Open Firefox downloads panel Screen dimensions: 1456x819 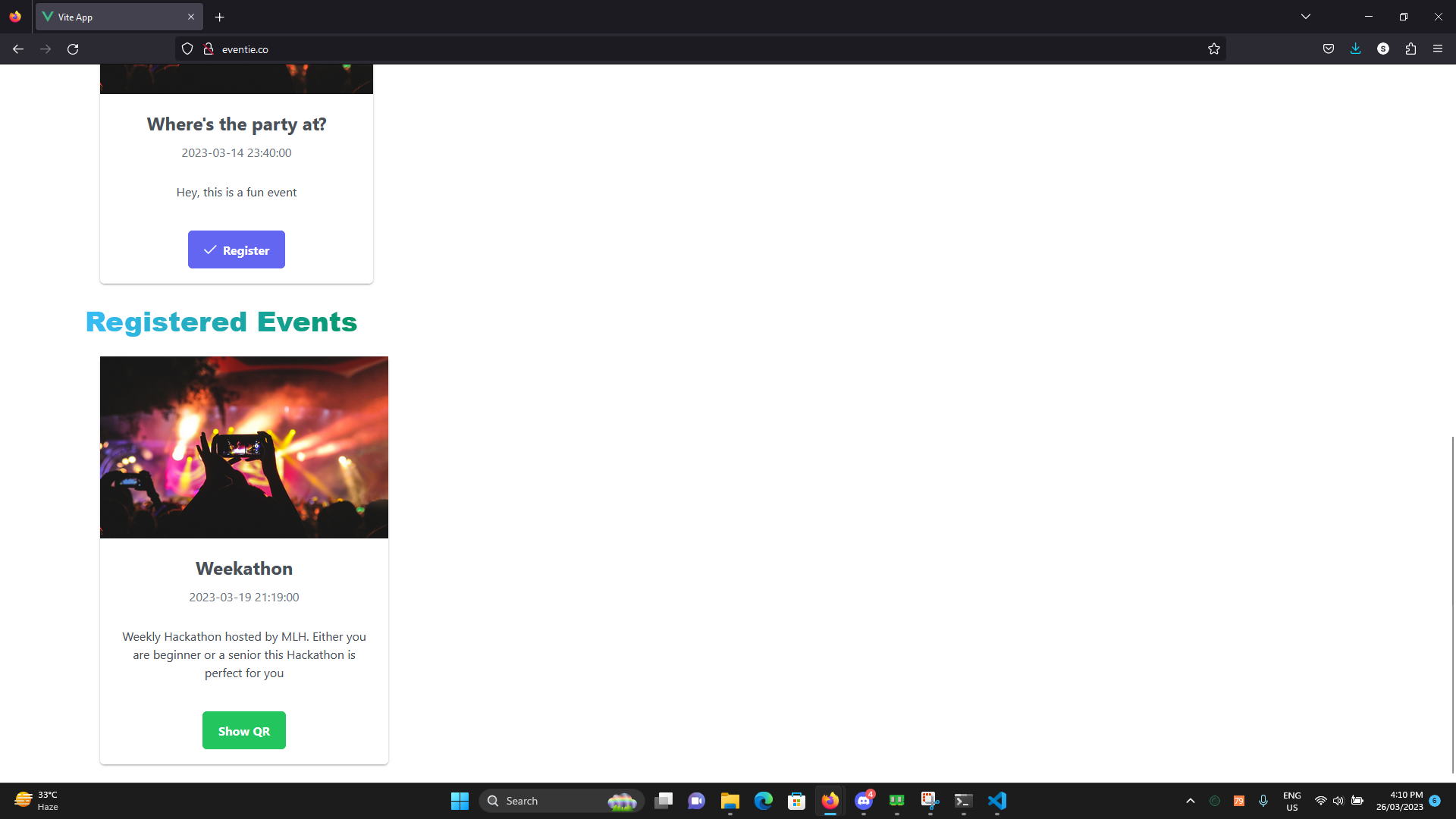click(1355, 49)
